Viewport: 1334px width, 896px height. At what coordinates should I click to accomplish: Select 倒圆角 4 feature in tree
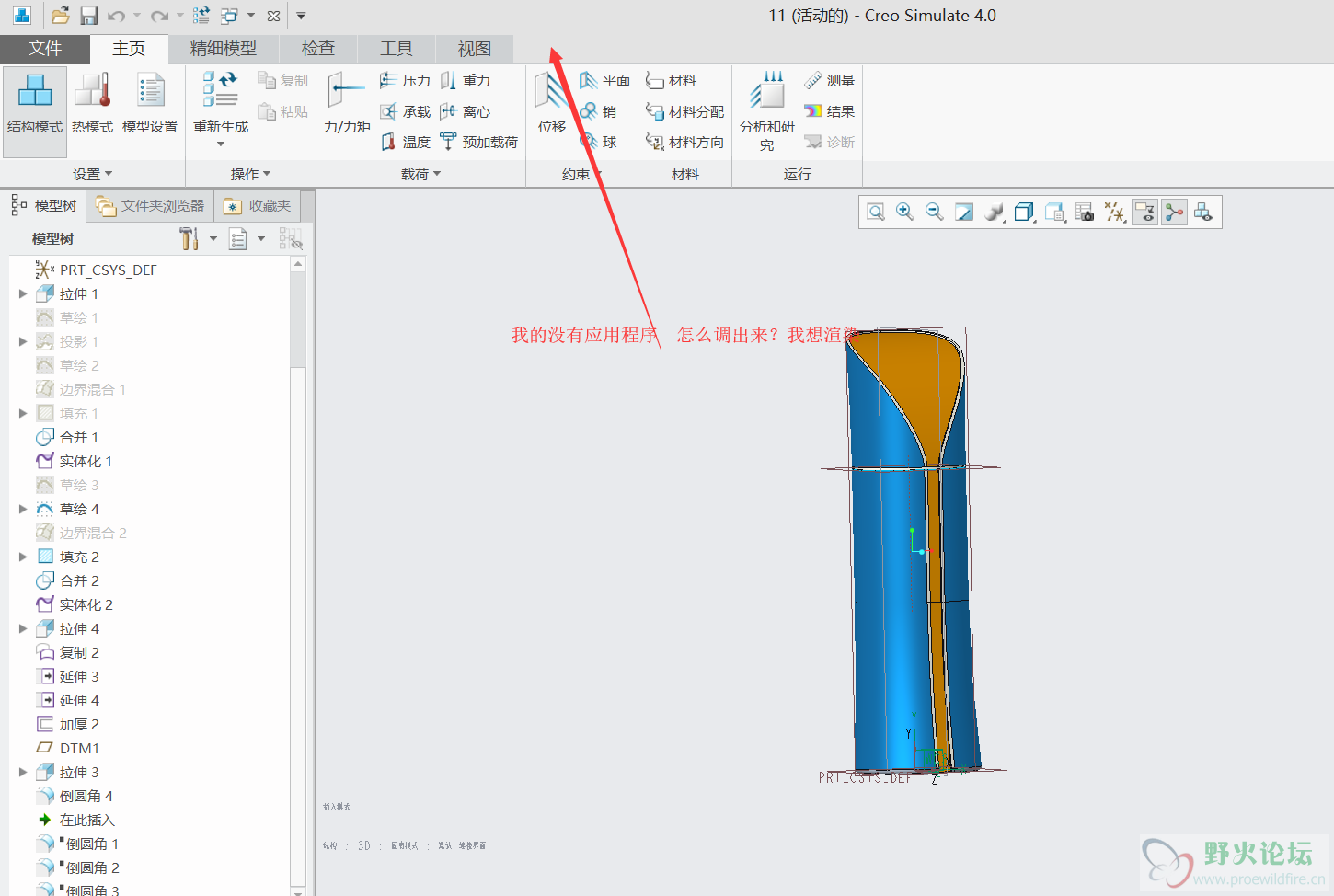[x=74, y=796]
